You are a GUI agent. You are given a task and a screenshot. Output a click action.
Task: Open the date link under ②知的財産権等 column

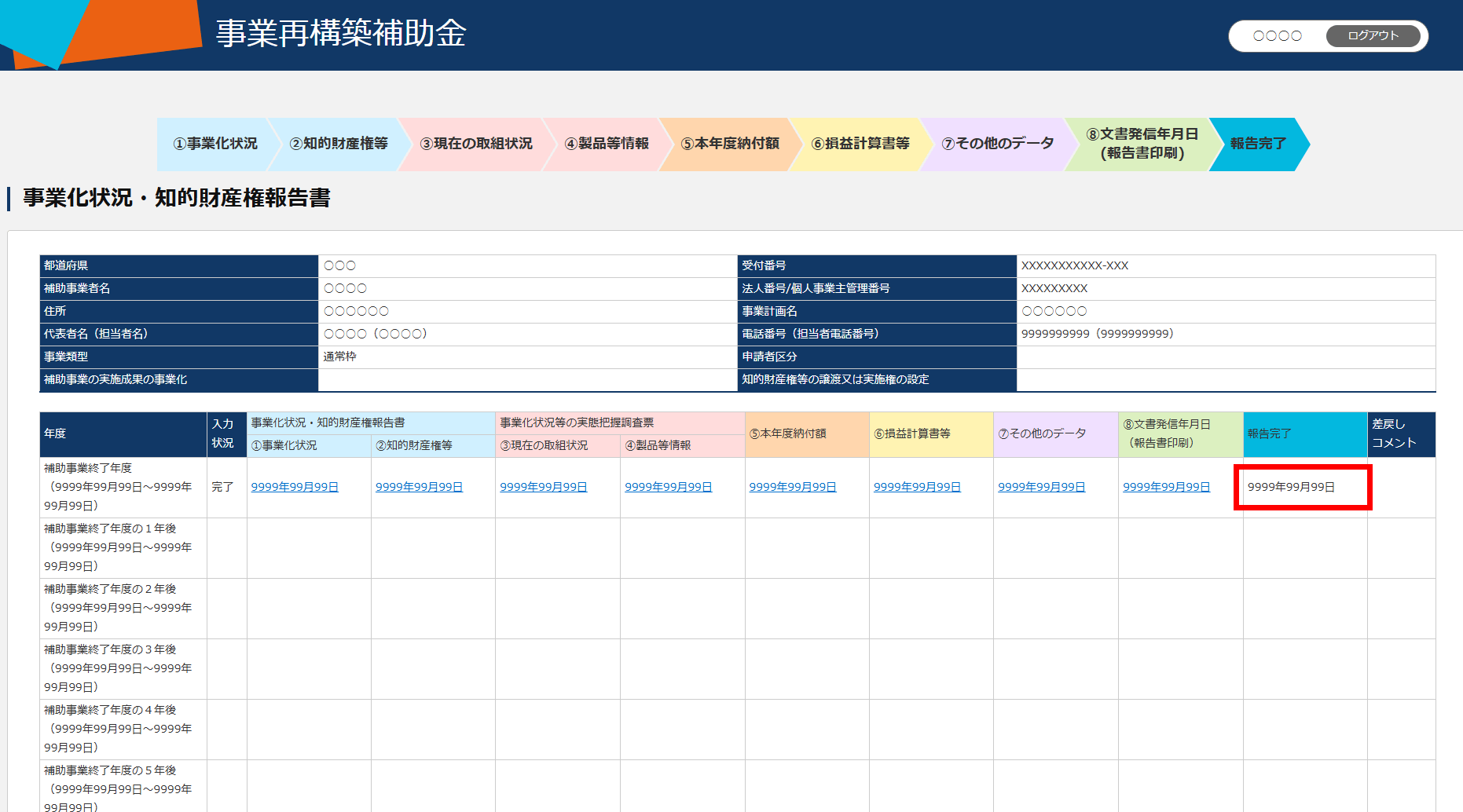pyautogui.click(x=419, y=487)
